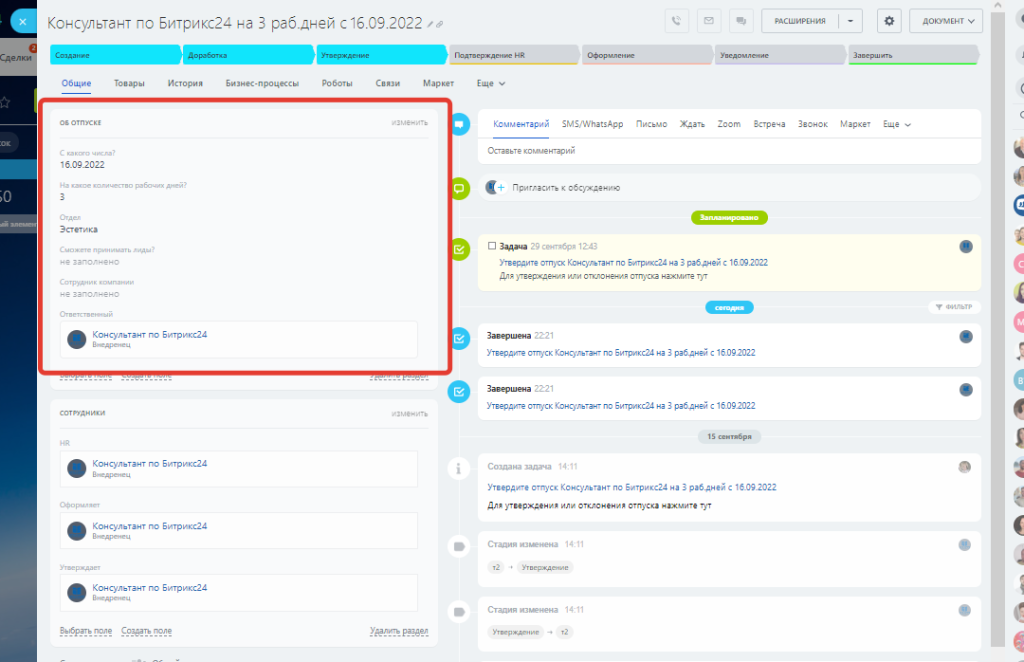Expand the Еще dropdown in timeline actions
Image resolution: width=1024 pixels, height=662 pixels.
coord(897,124)
